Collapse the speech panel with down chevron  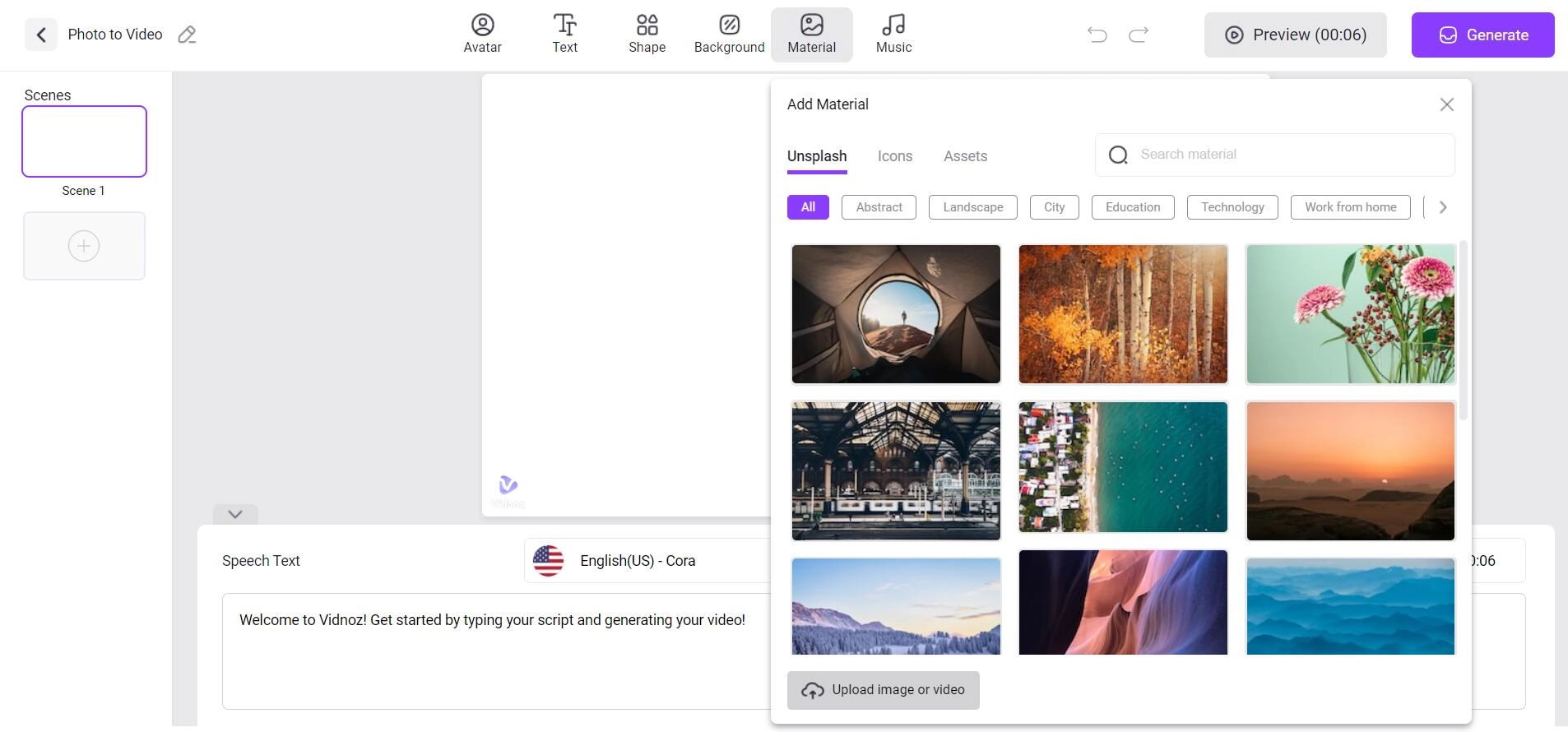[x=235, y=514]
